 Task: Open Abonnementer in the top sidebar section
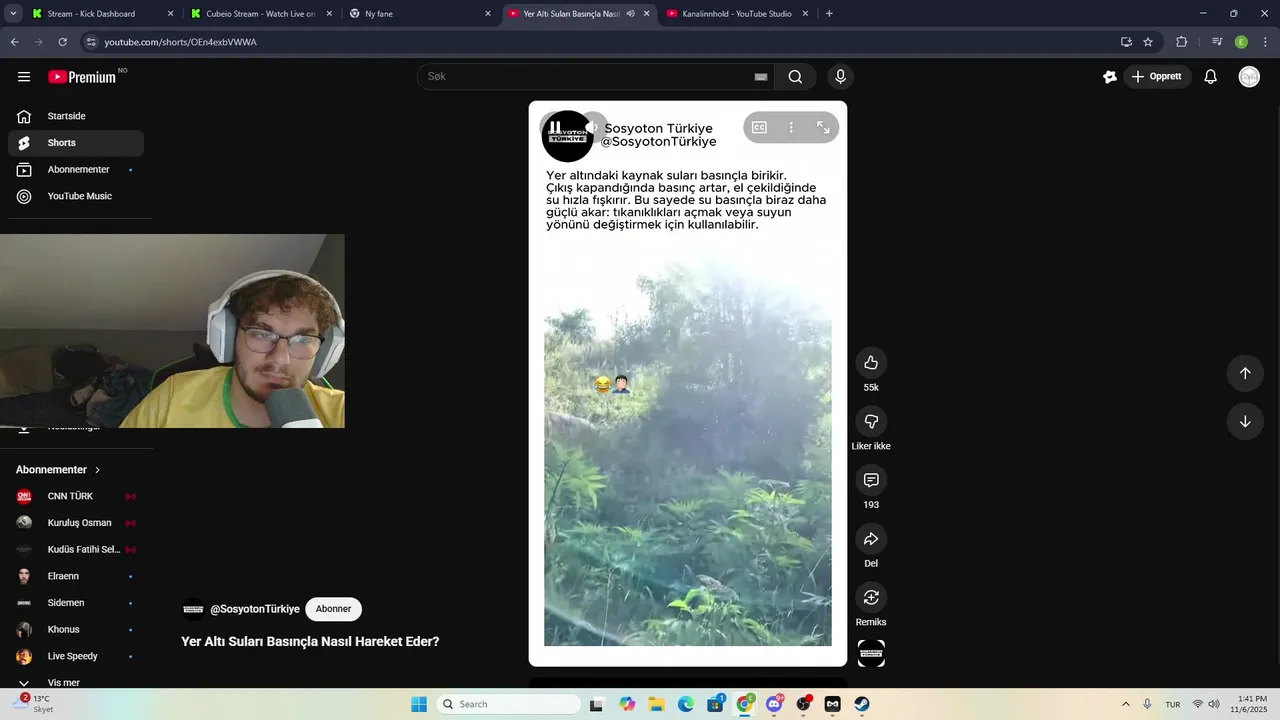click(76, 170)
